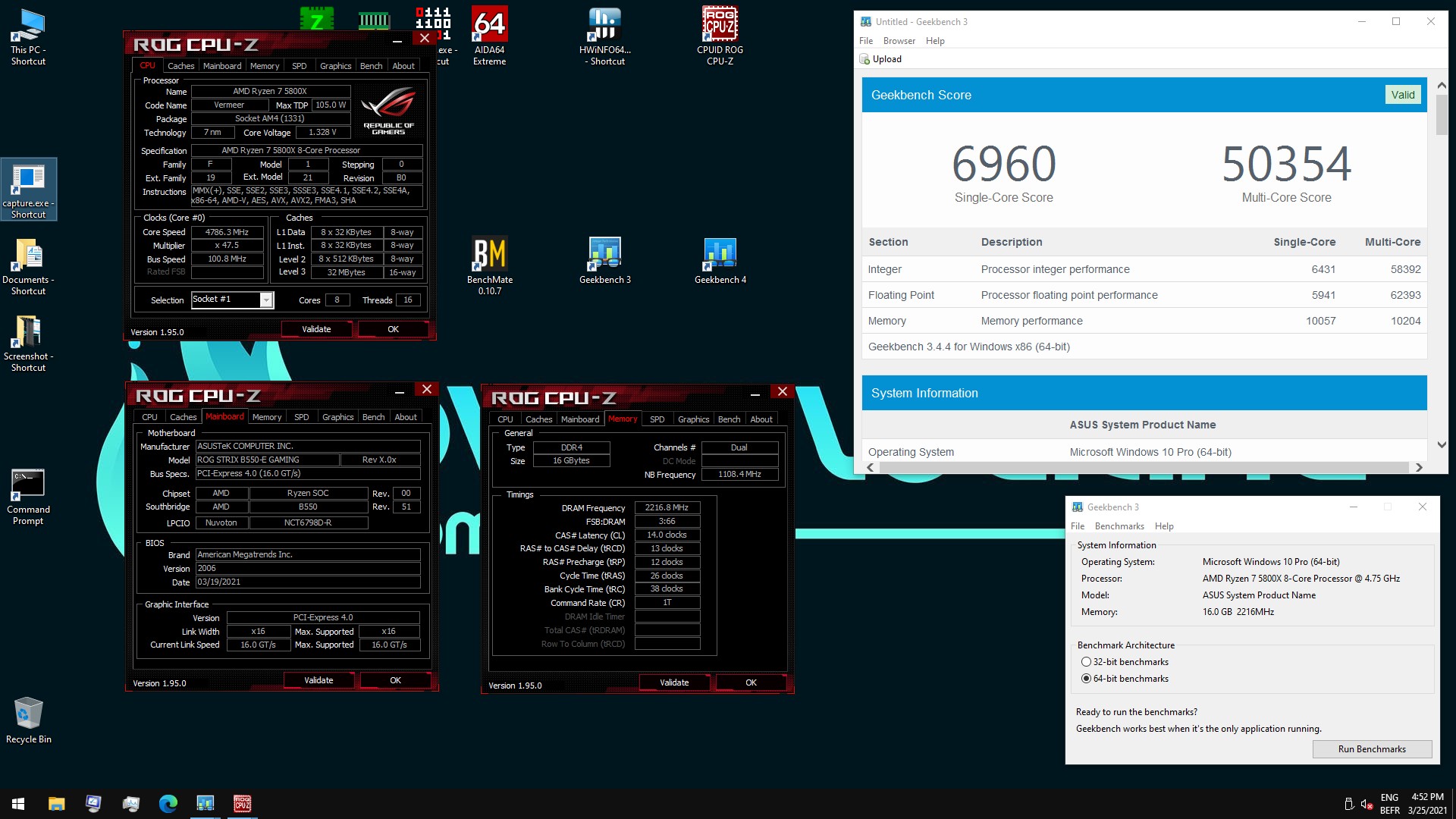Open the SPD tab in the memory CPU-Z window
Image resolution: width=1456 pixels, height=819 pixels.
657,419
